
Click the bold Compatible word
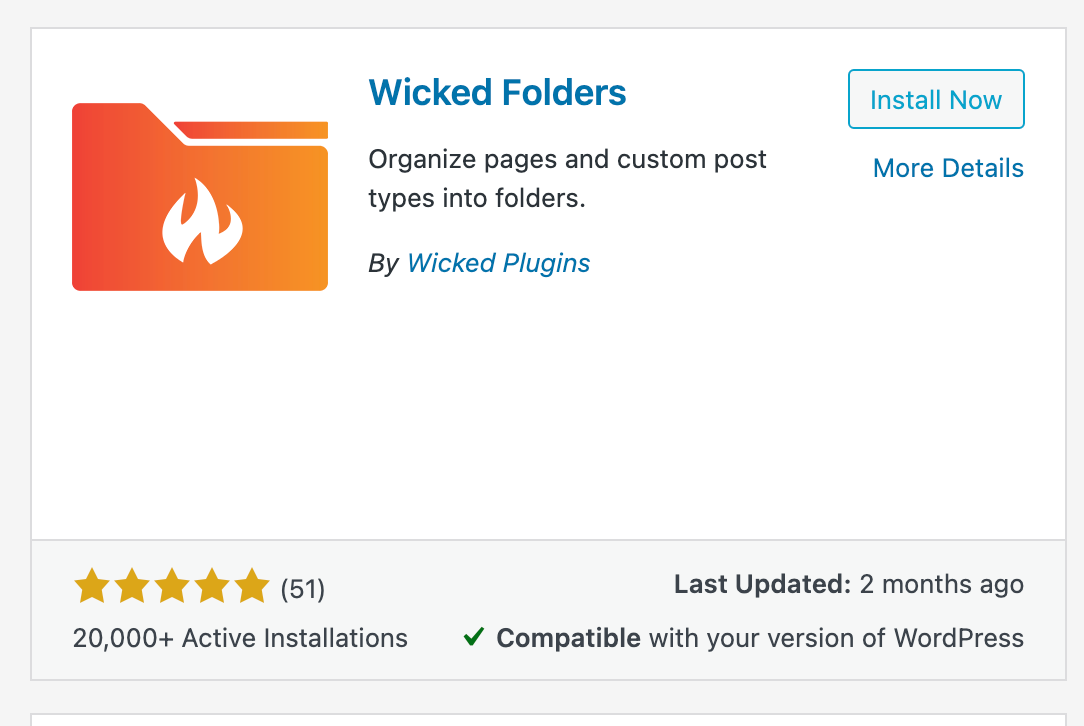point(568,638)
